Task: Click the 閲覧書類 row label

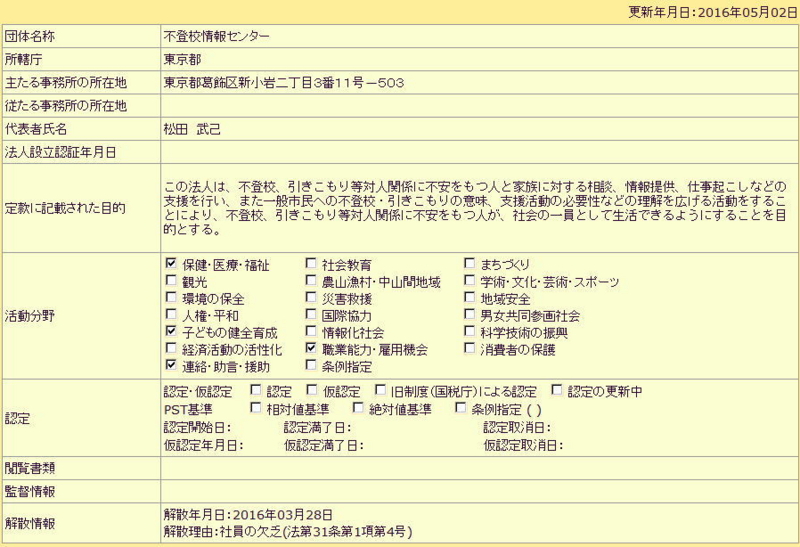Action: coord(30,468)
